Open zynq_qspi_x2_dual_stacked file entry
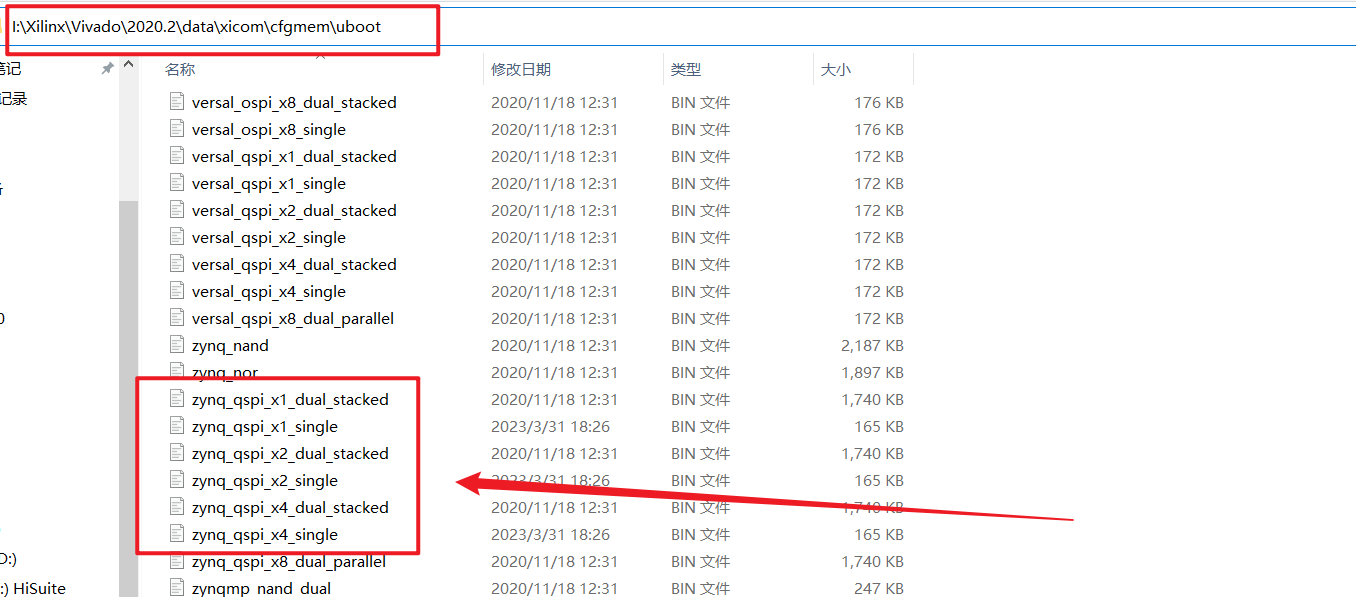Screen dimensions: 1356x597 [290, 453]
